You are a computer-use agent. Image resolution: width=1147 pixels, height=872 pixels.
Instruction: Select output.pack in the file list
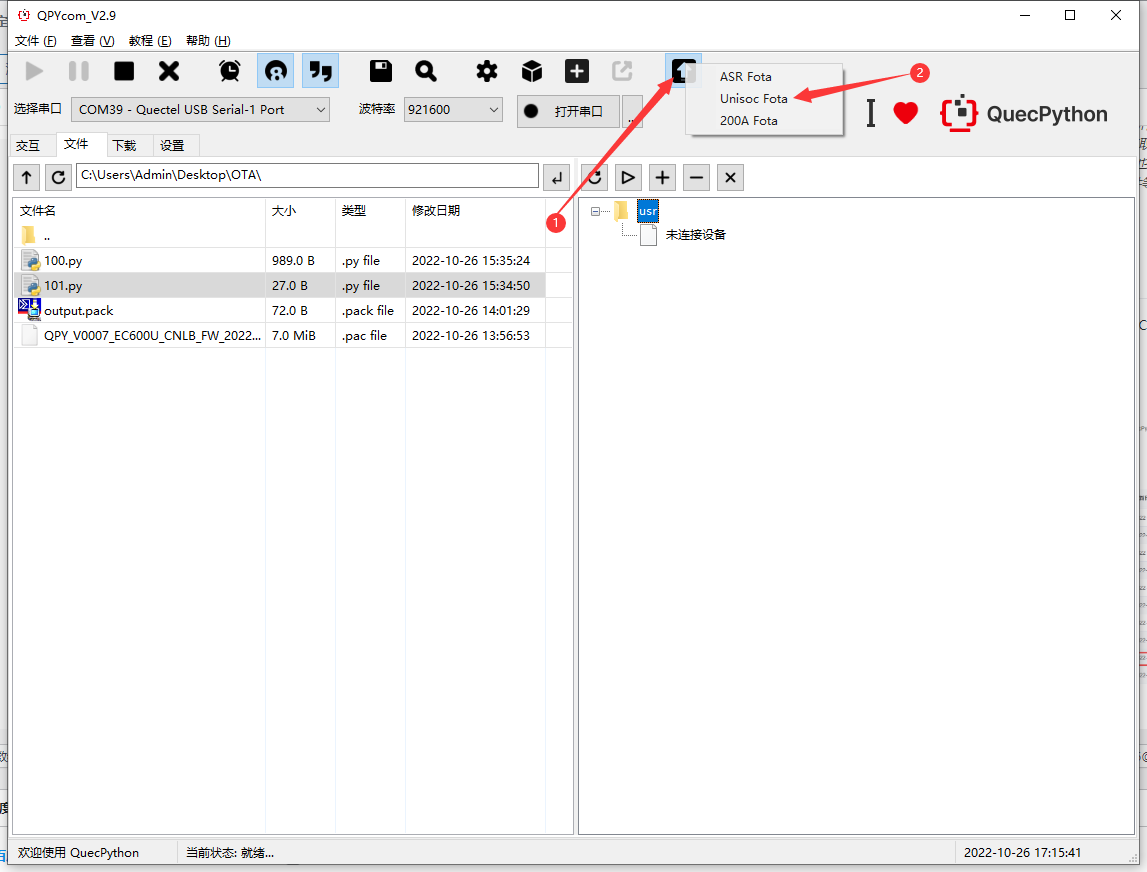point(79,311)
